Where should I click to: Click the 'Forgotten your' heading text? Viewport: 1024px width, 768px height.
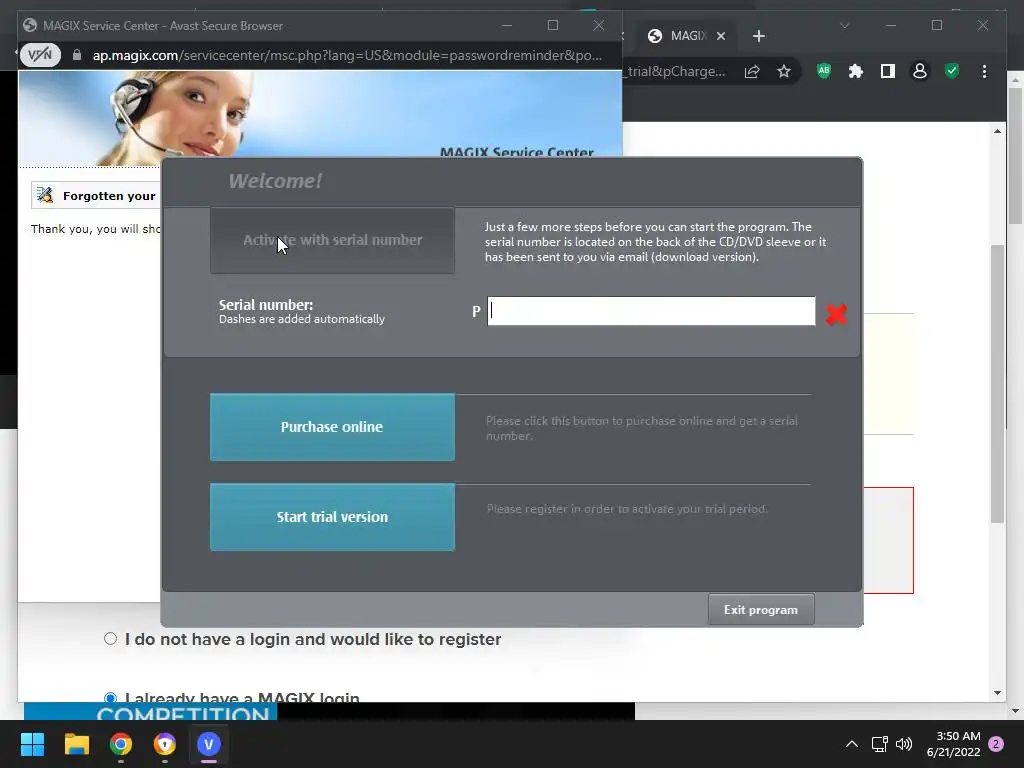pos(109,196)
